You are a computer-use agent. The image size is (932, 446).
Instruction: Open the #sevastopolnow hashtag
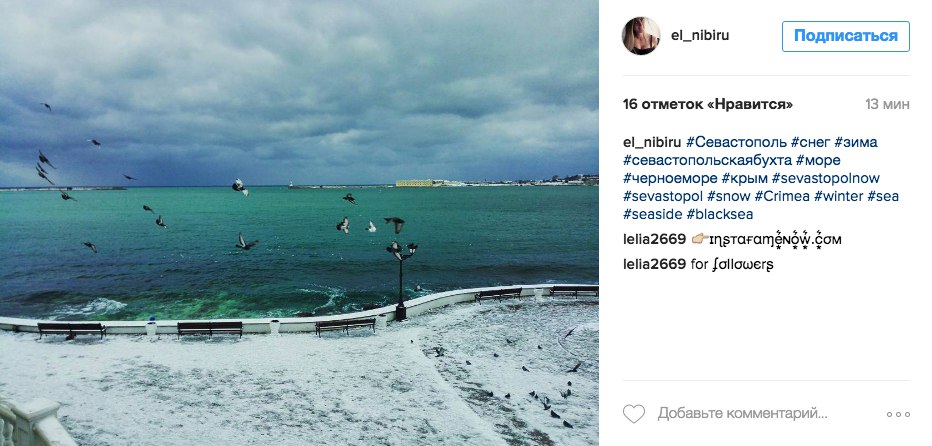point(826,178)
